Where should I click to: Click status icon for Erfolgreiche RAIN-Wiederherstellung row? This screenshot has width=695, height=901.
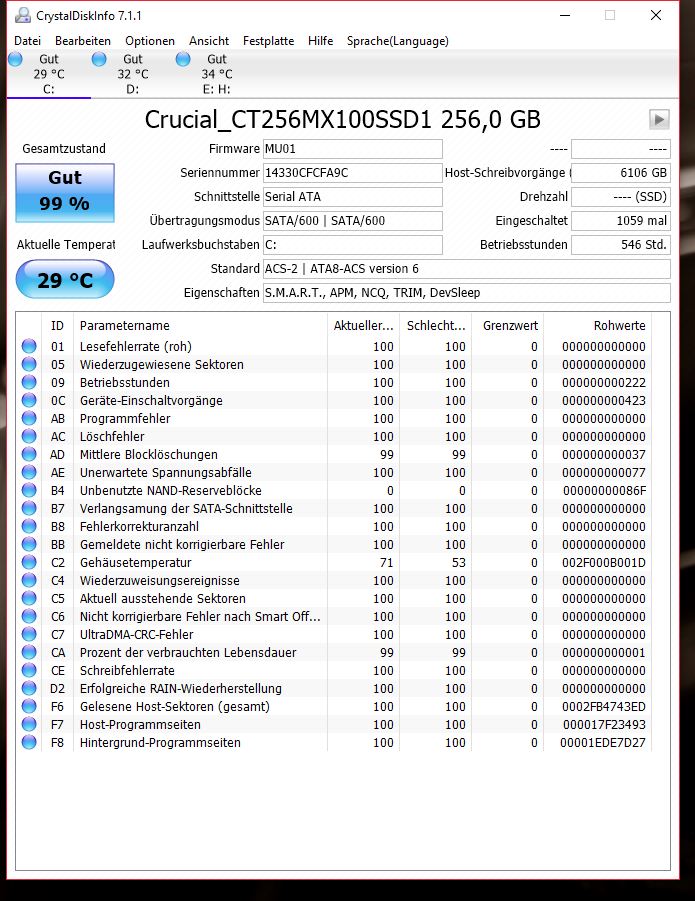pos(29,688)
